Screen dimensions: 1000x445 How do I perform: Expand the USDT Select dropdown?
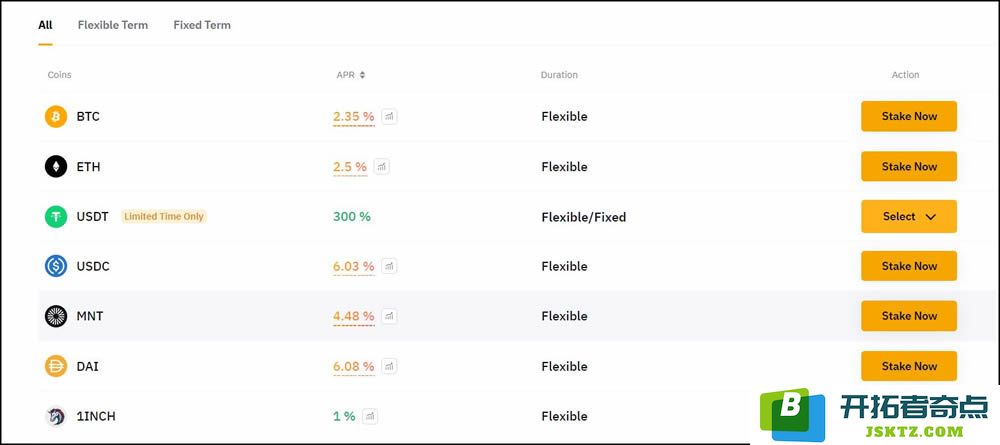point(909,217)
